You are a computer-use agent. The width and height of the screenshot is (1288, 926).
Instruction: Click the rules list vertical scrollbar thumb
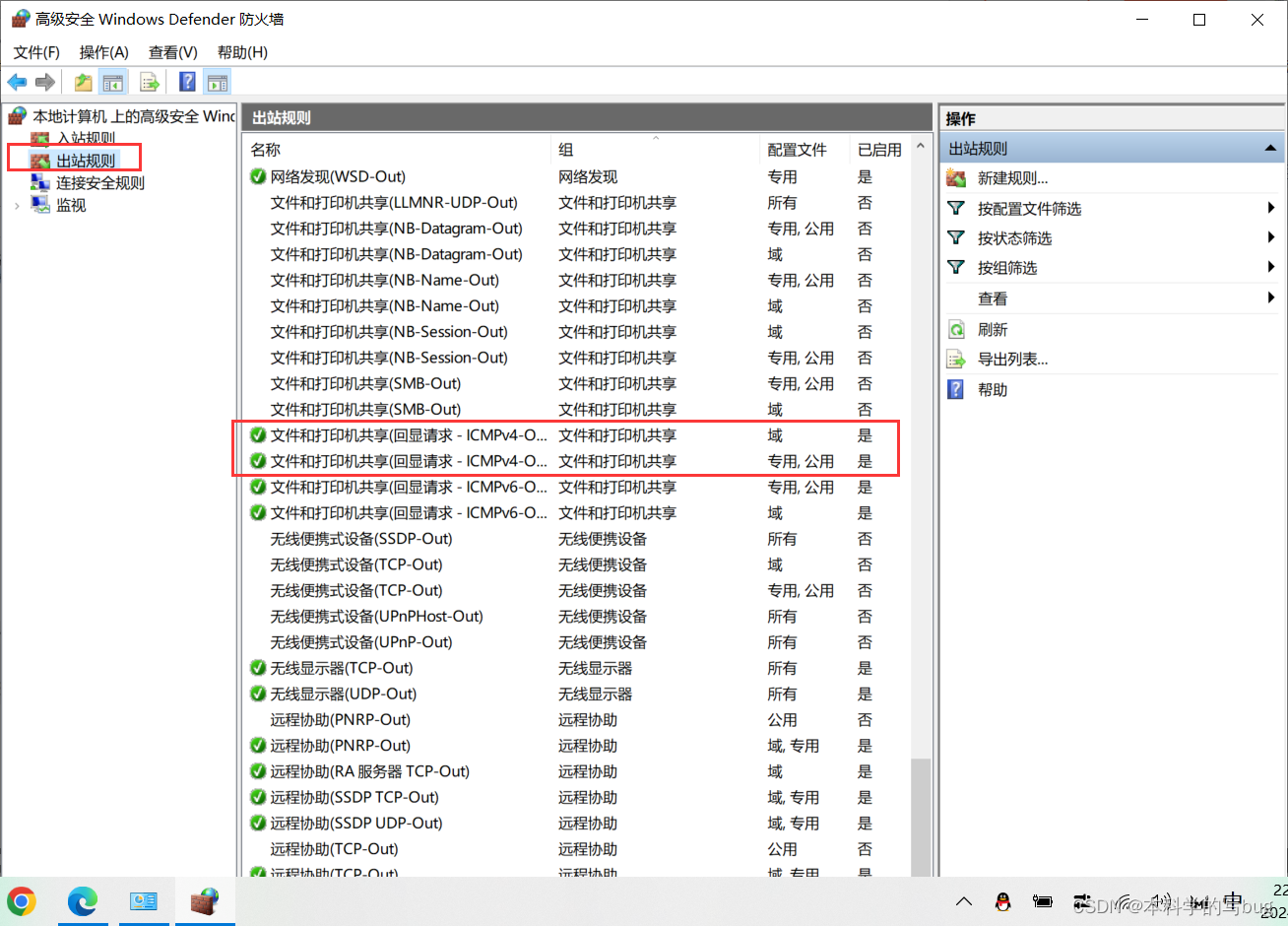click(x=921, y=817)
